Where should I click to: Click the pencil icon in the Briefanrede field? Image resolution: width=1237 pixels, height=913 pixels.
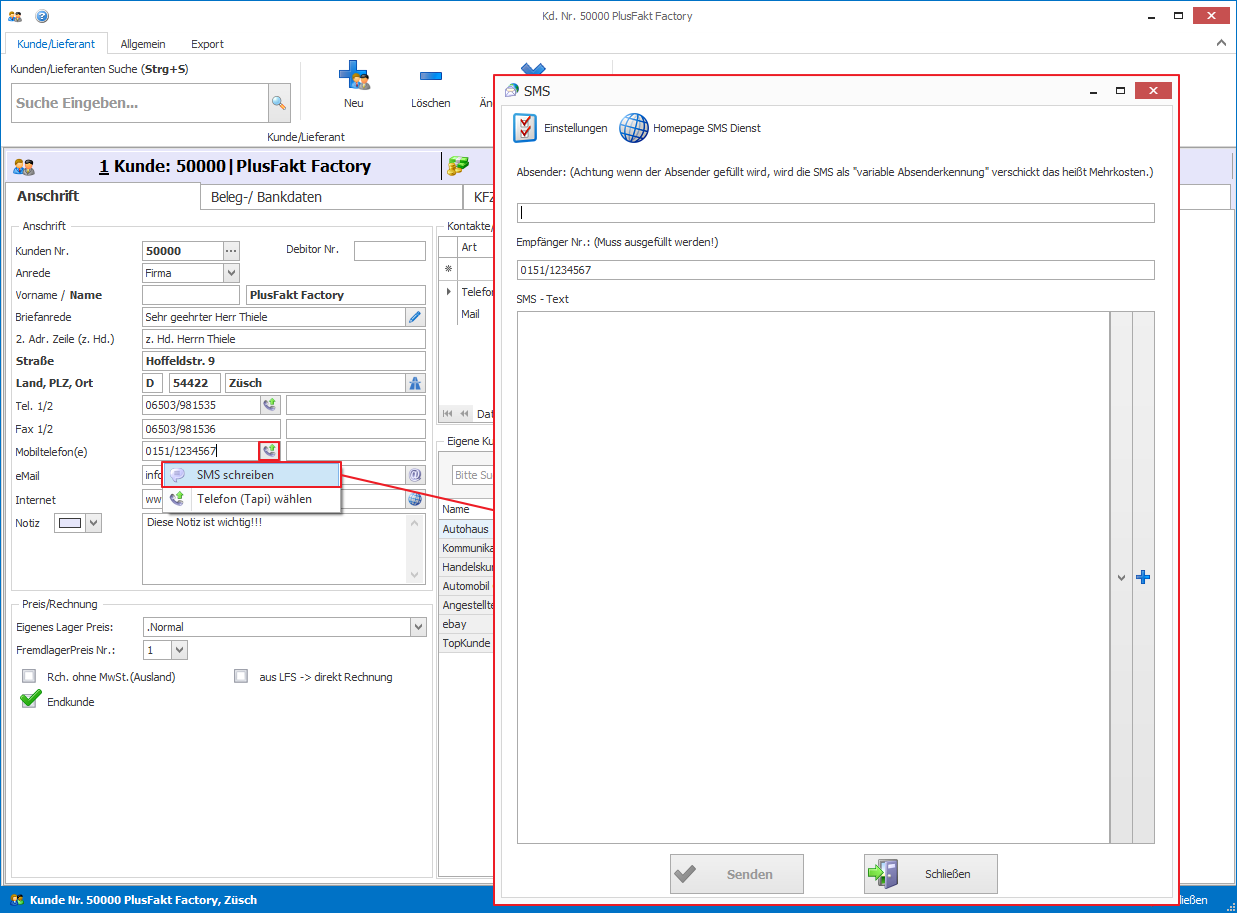[415, 317]
